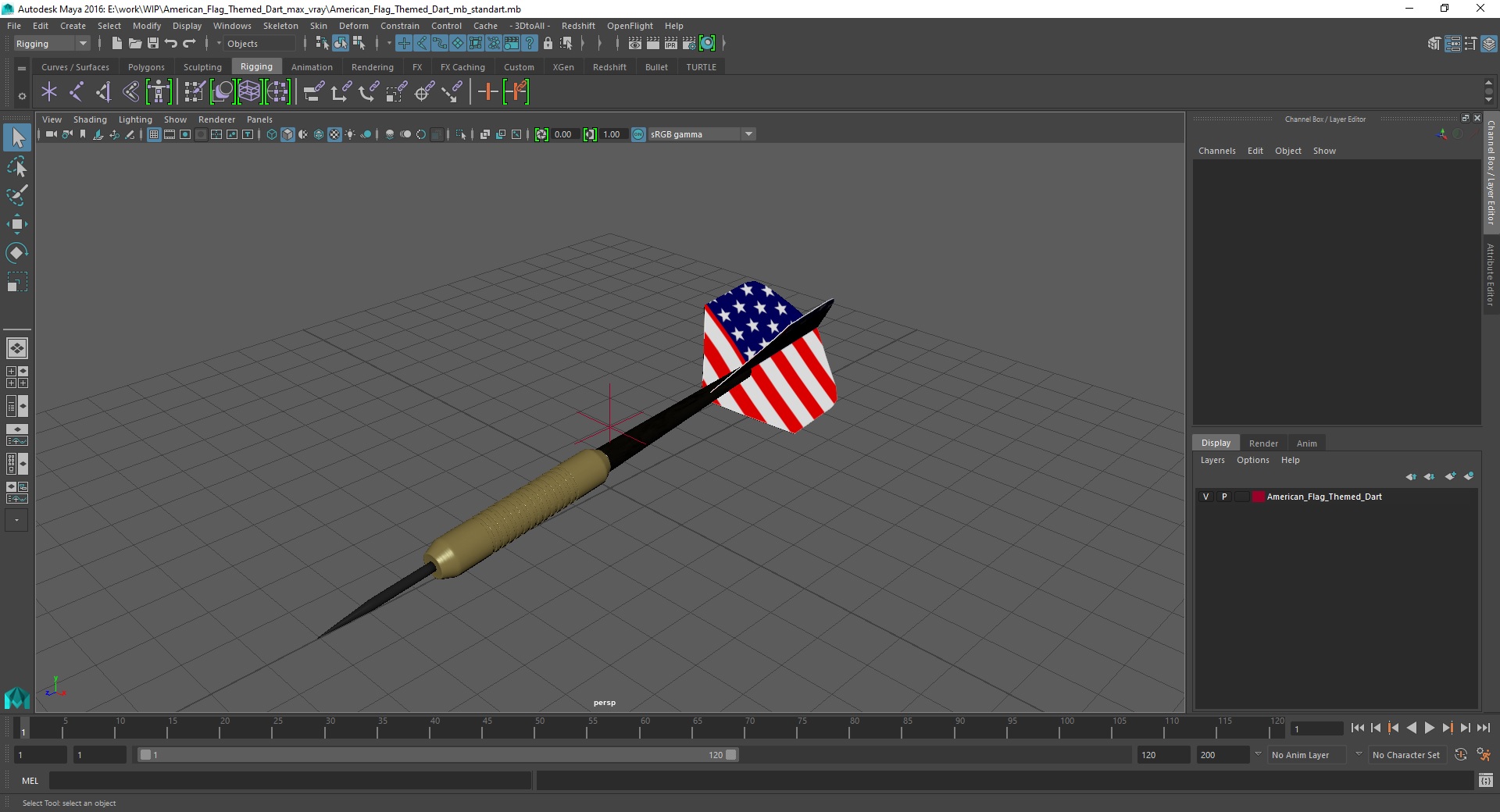
Task: Switch to the Render layer tab
Action: coord(1263,443)
